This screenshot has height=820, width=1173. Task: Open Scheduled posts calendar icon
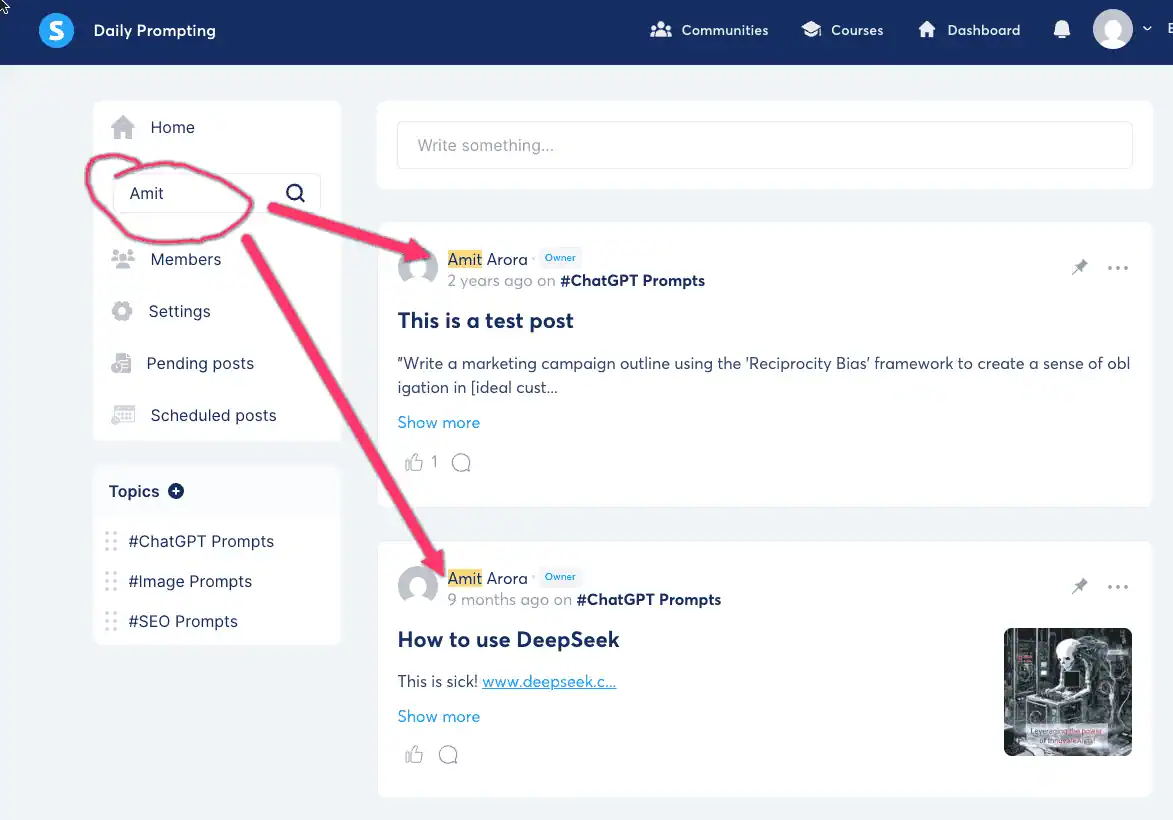coord(122,415)
